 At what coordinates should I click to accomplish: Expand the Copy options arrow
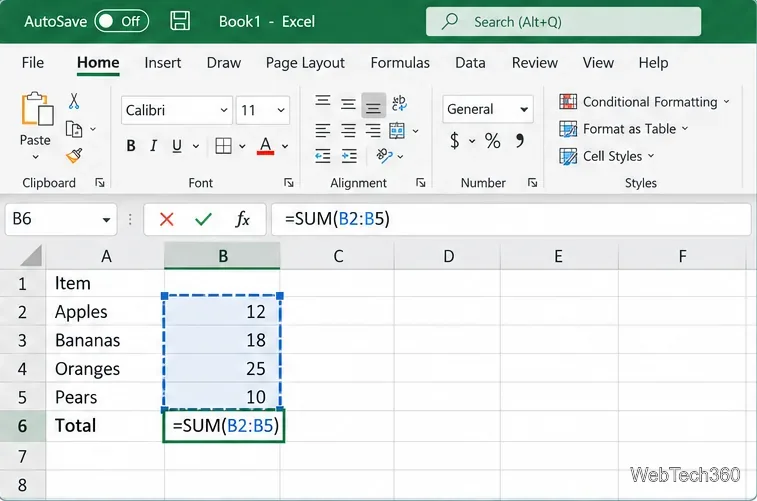point(93,129)
